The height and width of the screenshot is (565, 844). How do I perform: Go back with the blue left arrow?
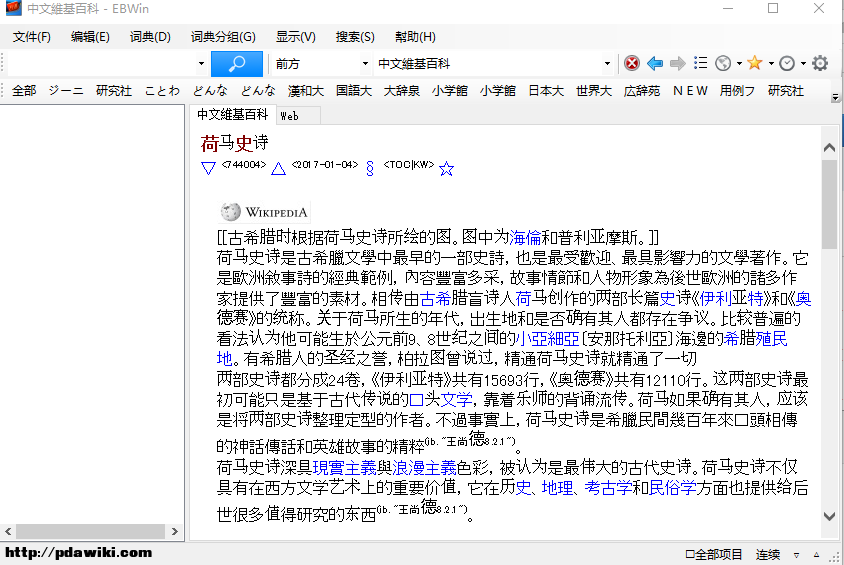(655, 63)
